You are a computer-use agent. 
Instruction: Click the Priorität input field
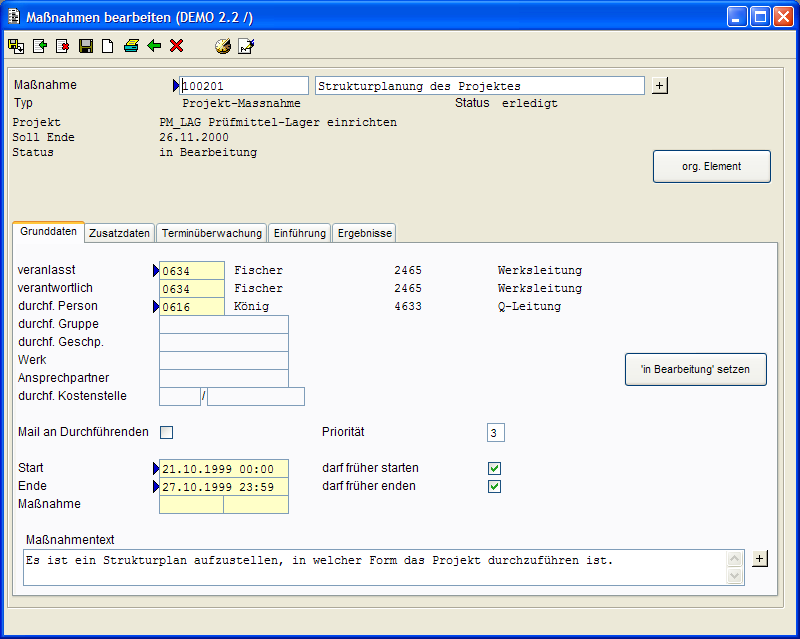click(x=496, y=433)
